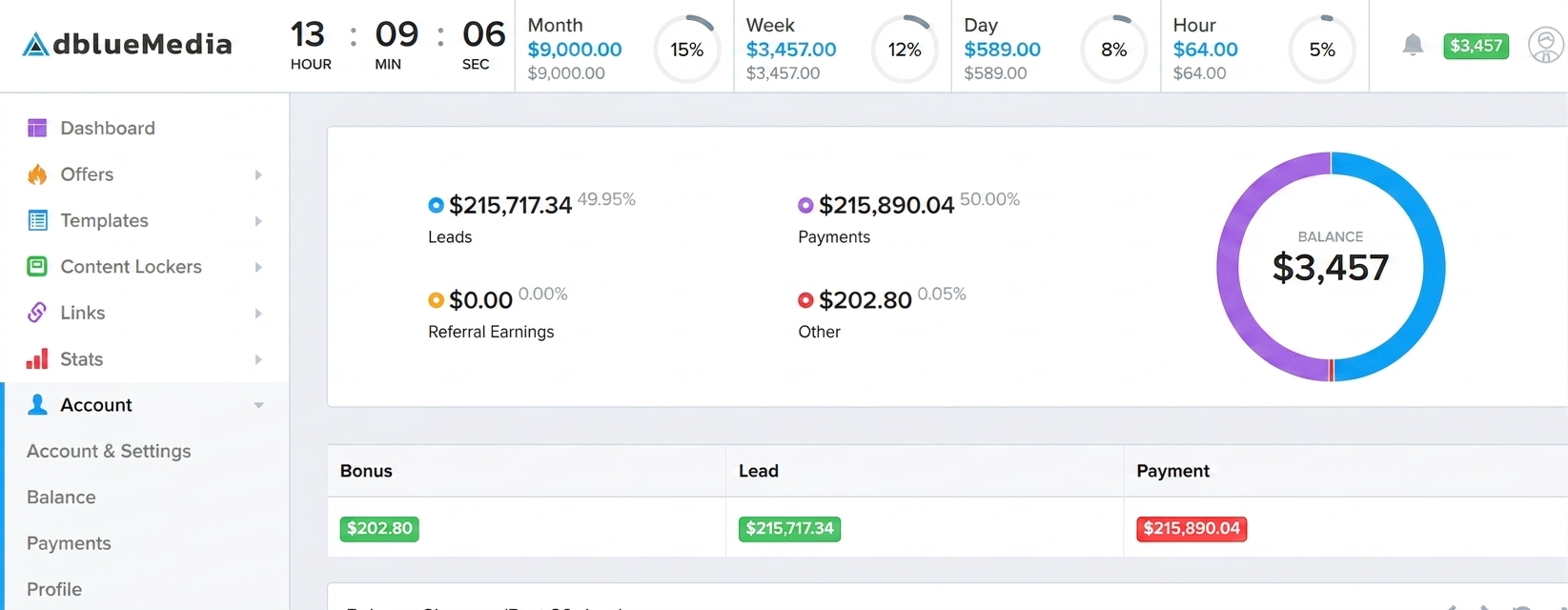Viewport: 1568px width, 610px height.
Task: Go to Payments submenu item
Action: (69, 543)
